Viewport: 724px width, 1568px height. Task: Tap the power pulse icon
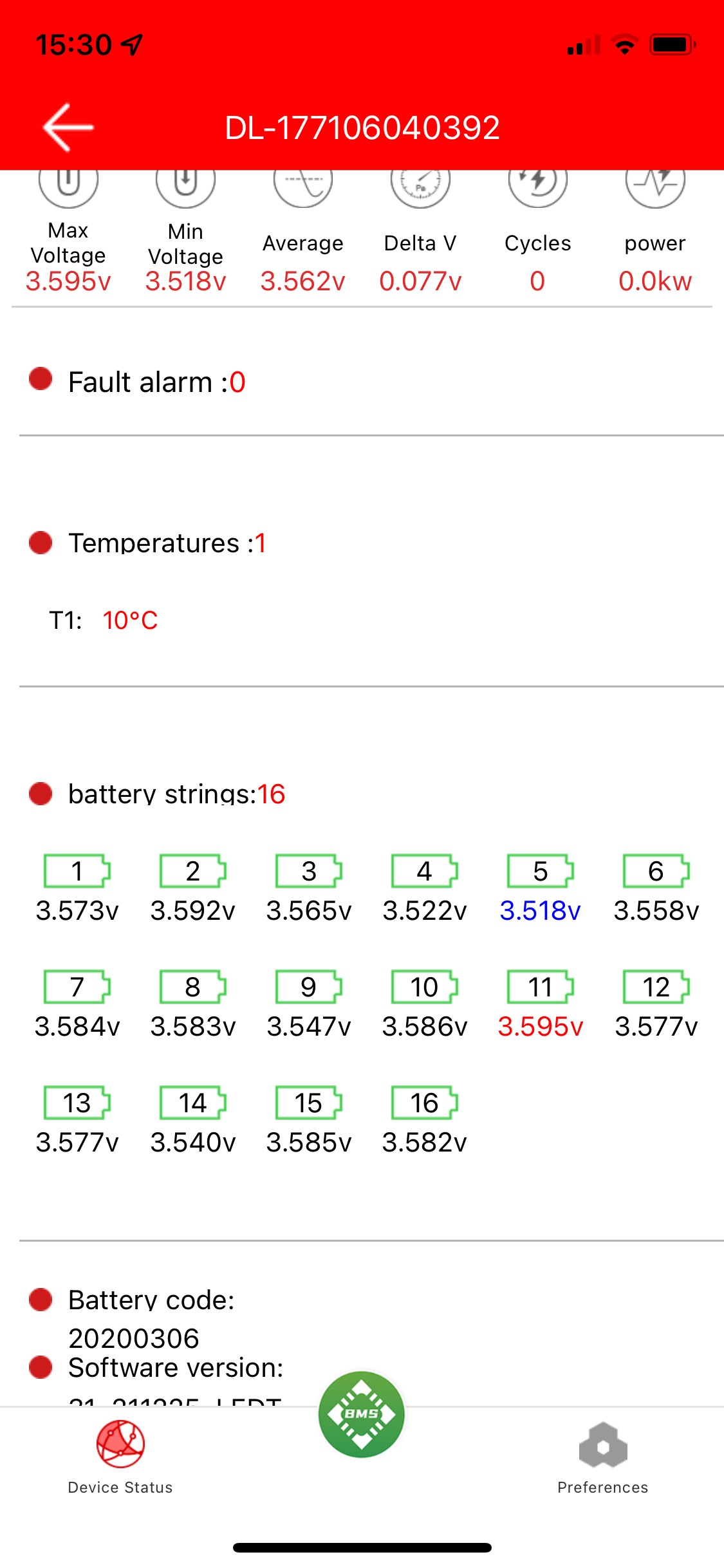(x=655, y=184)
